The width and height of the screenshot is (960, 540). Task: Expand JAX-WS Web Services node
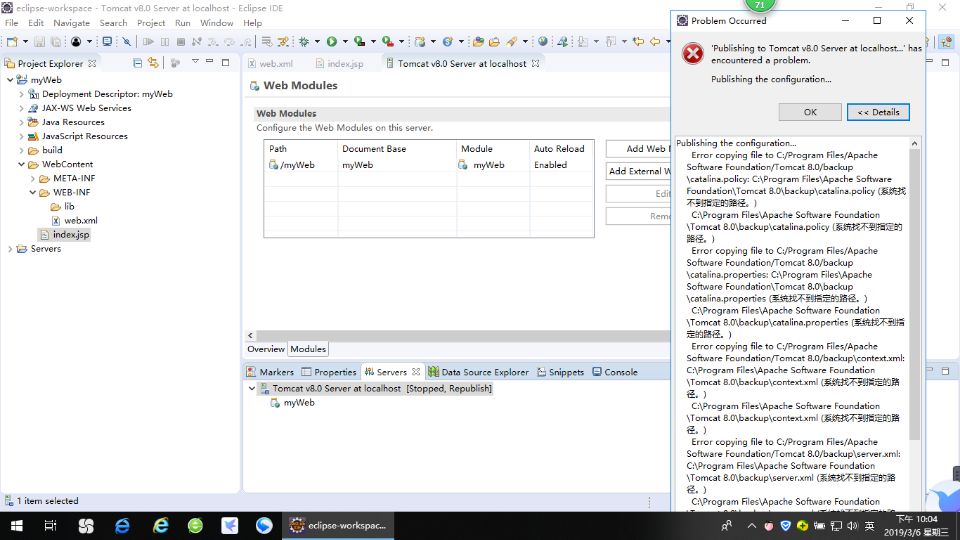coord(21,108)
